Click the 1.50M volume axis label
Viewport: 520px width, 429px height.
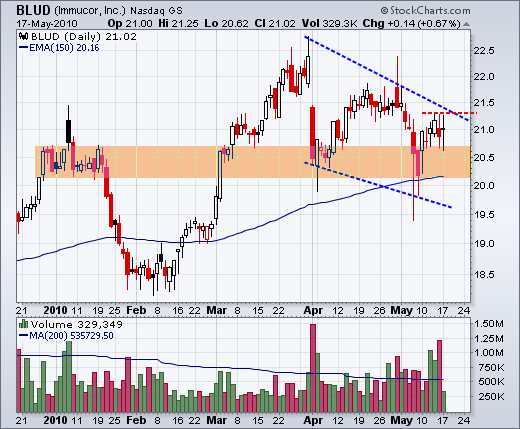coord(489,323)
